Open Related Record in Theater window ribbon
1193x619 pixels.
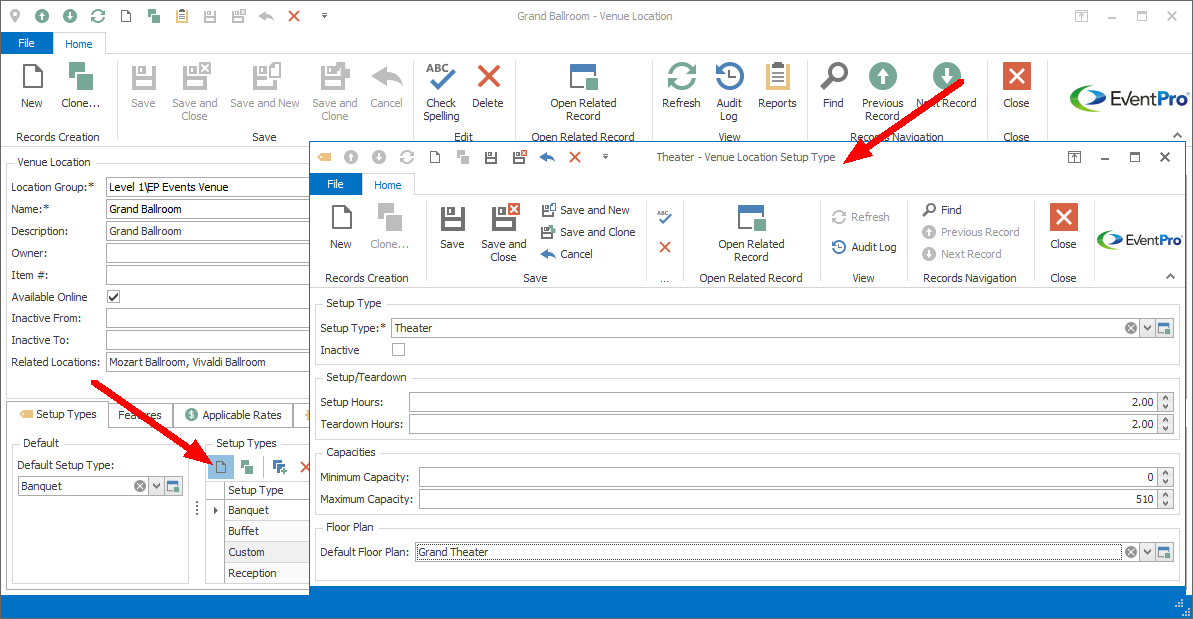click(751, 233)
